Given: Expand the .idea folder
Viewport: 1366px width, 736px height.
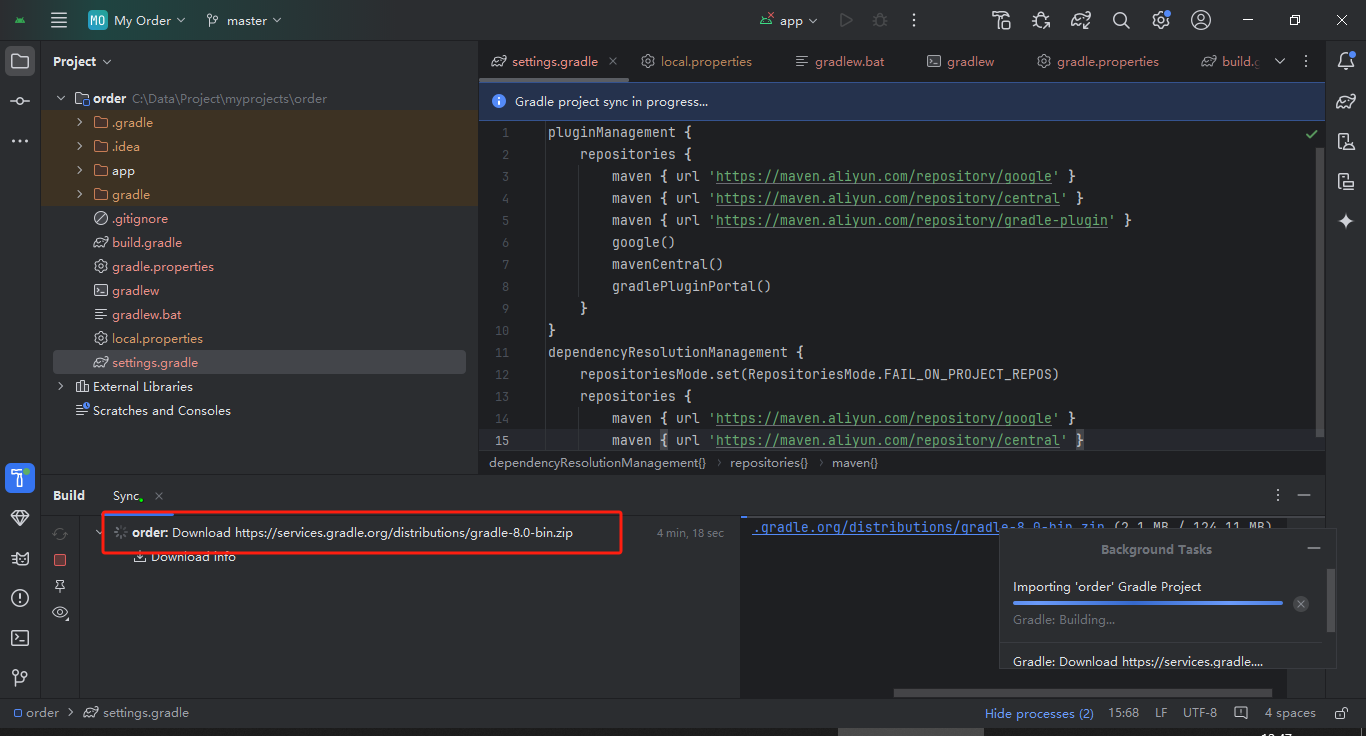Looking at the screenshot, I should point(80,146).
